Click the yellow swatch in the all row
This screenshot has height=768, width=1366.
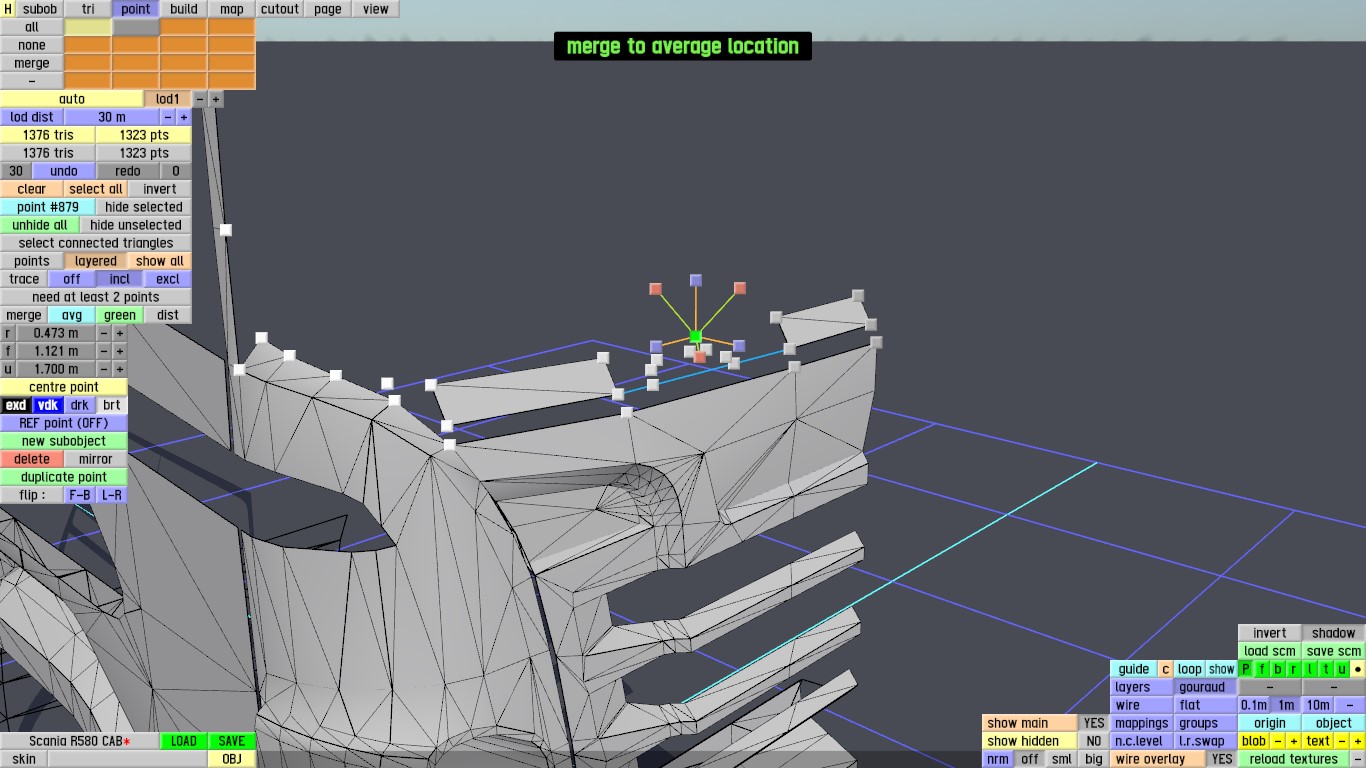pyautogui.click(x=88, y=27)
